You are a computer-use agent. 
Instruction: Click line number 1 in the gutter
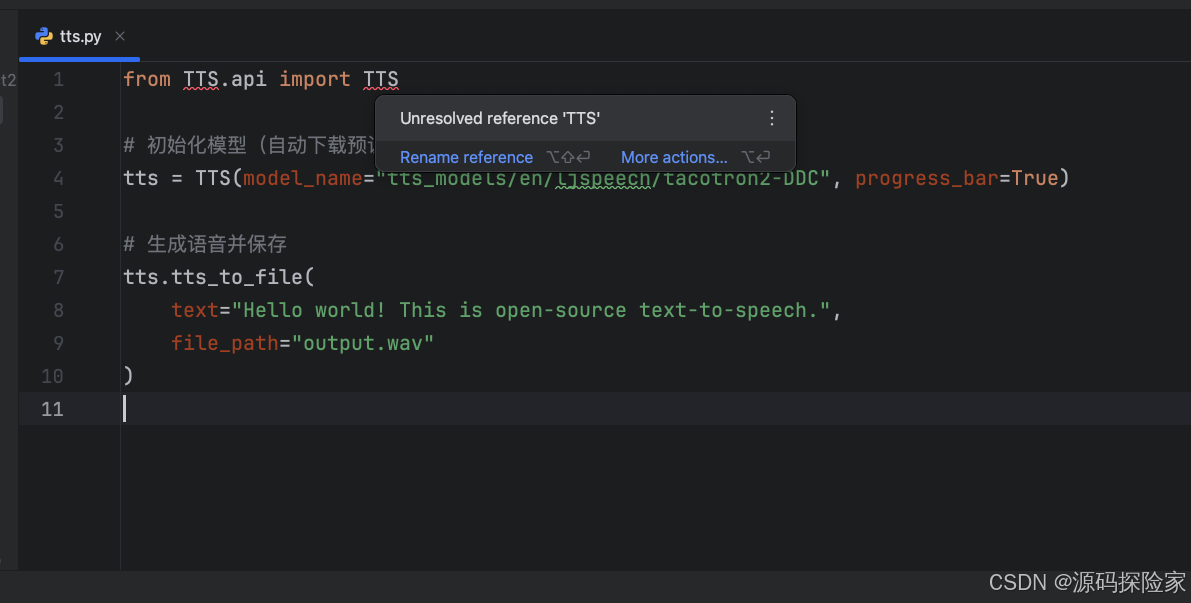(58, 79)
